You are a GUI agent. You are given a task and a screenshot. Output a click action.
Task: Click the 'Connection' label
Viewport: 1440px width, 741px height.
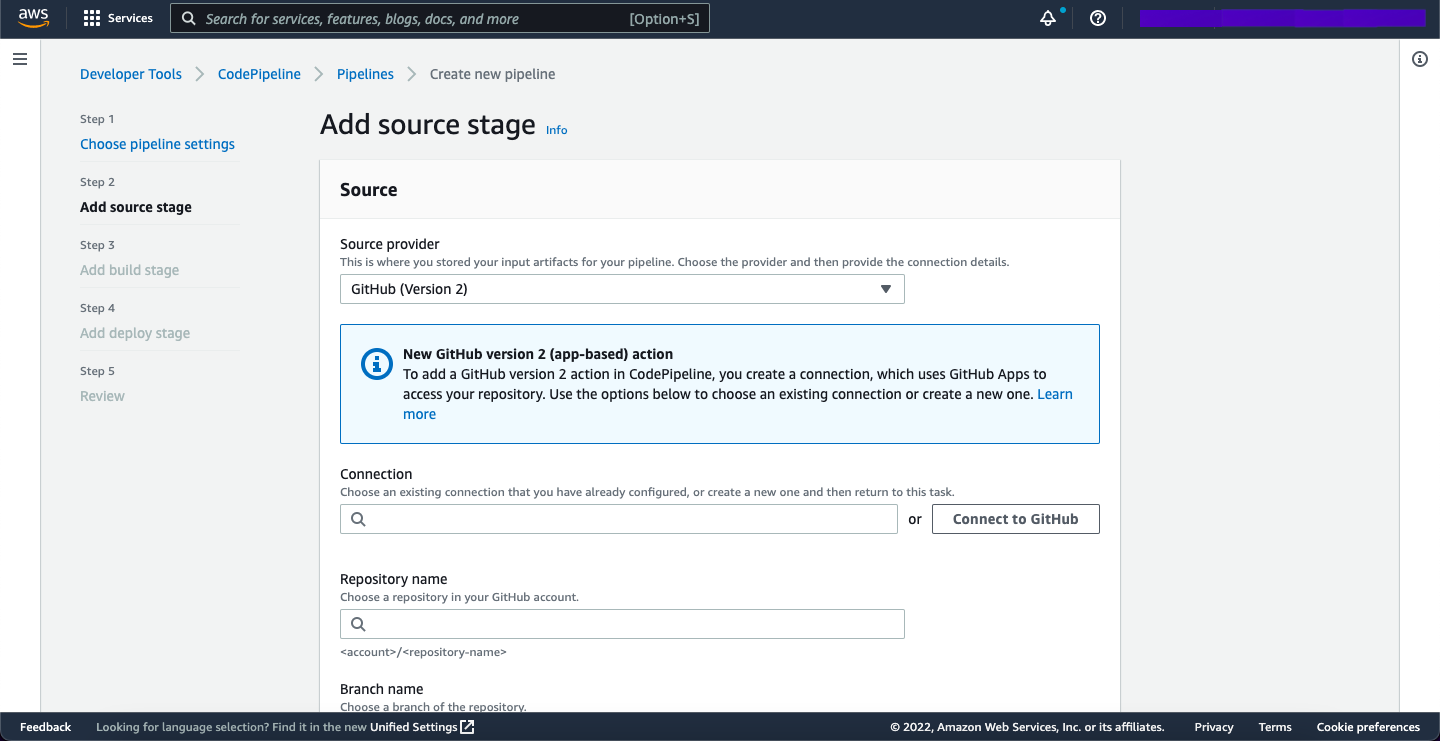click(376, 474)
